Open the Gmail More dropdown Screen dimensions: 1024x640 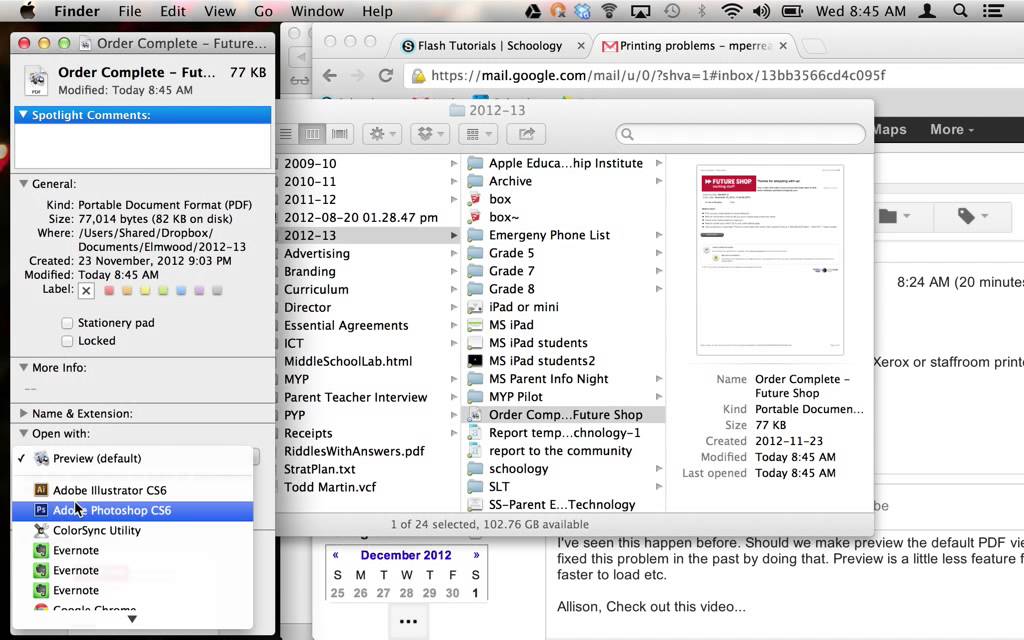pos(952,129)
